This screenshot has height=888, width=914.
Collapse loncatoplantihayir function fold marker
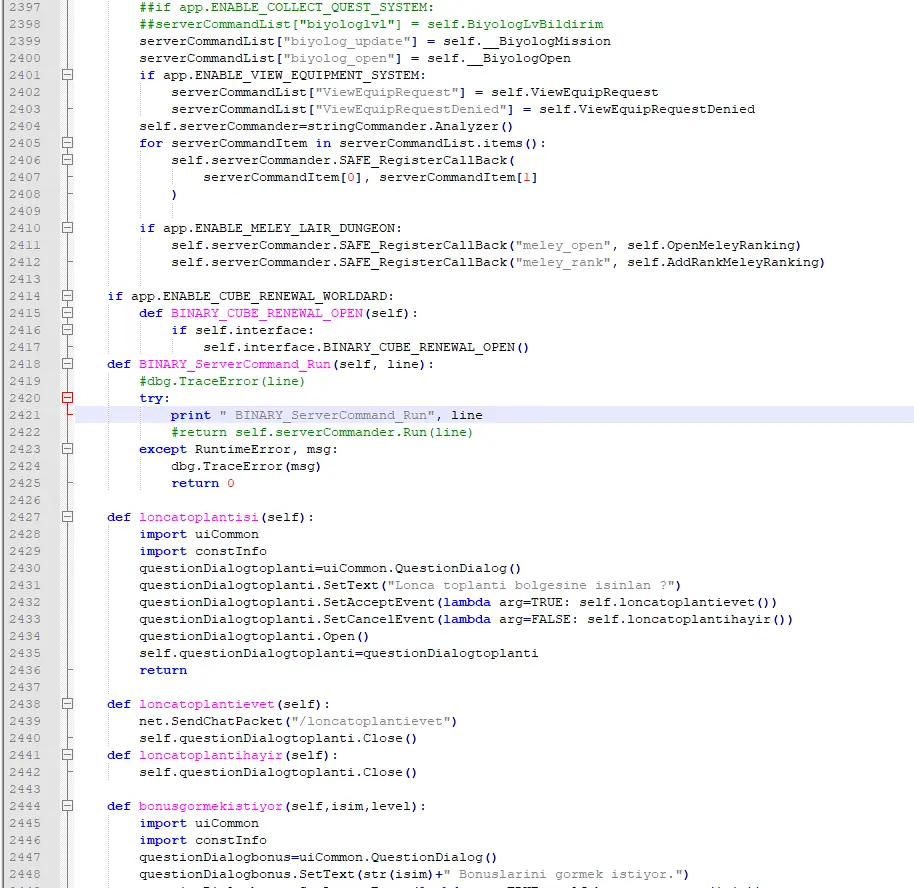pos(68,755)
